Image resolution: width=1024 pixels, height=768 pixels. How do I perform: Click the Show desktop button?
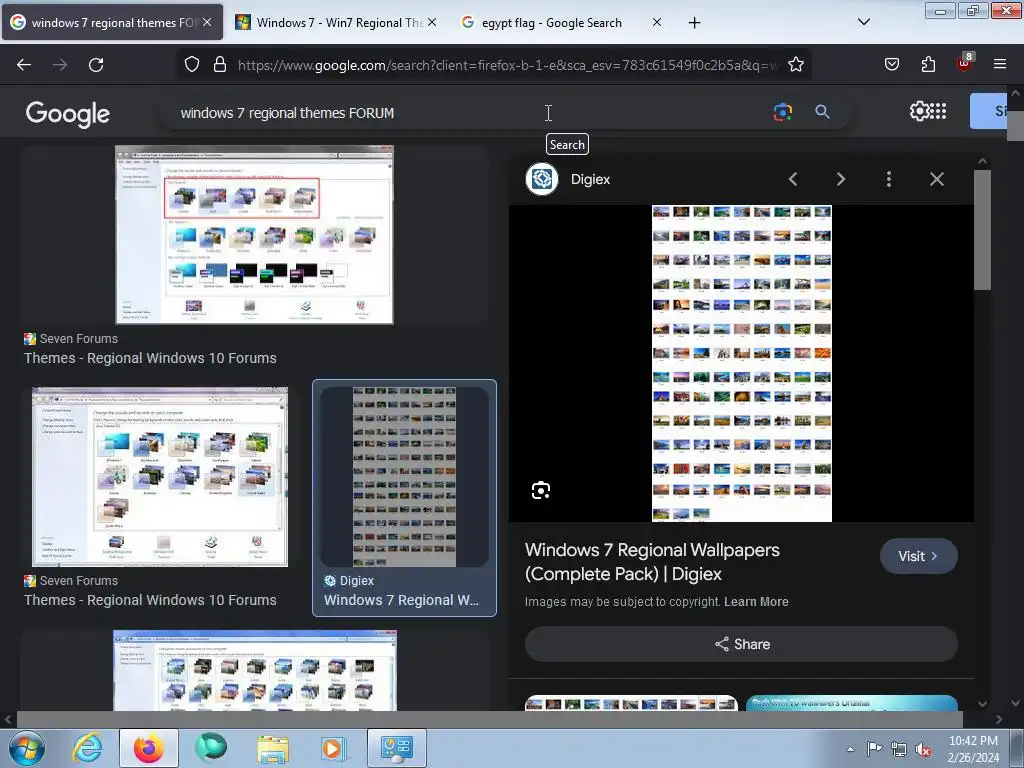tap(1016, 748)
